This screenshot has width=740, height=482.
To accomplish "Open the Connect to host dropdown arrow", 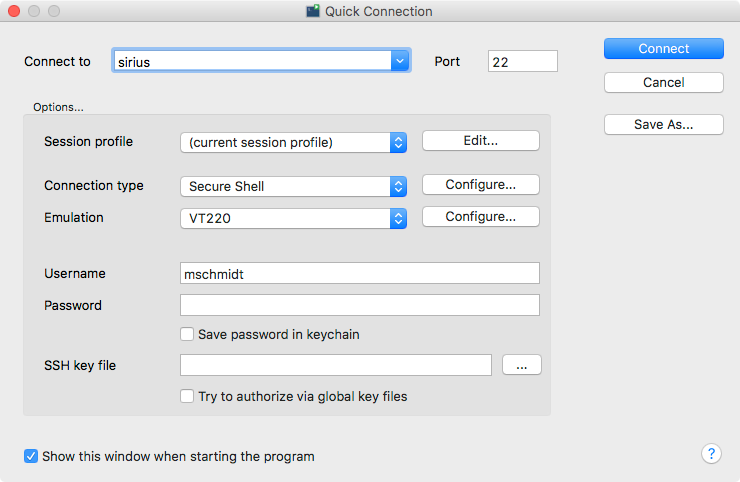I will [x=400, y=61].
